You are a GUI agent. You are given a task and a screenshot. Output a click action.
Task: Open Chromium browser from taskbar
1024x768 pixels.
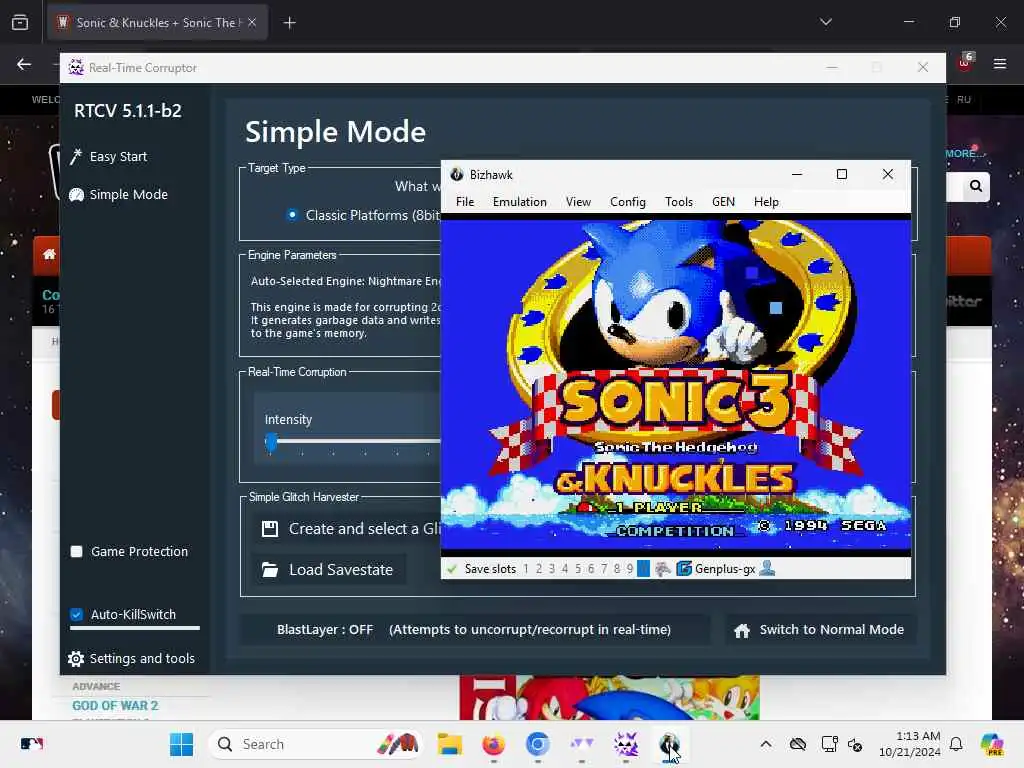537,744
